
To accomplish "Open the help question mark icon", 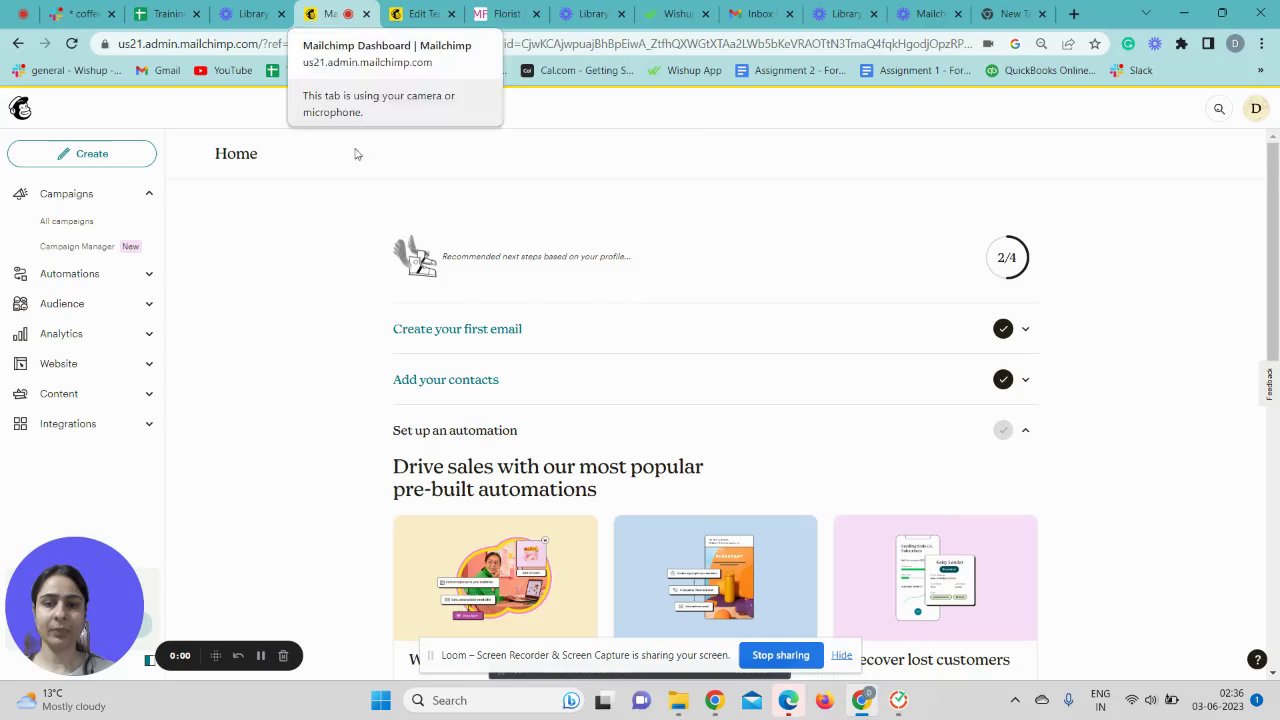I will (x=1257, y=660).
